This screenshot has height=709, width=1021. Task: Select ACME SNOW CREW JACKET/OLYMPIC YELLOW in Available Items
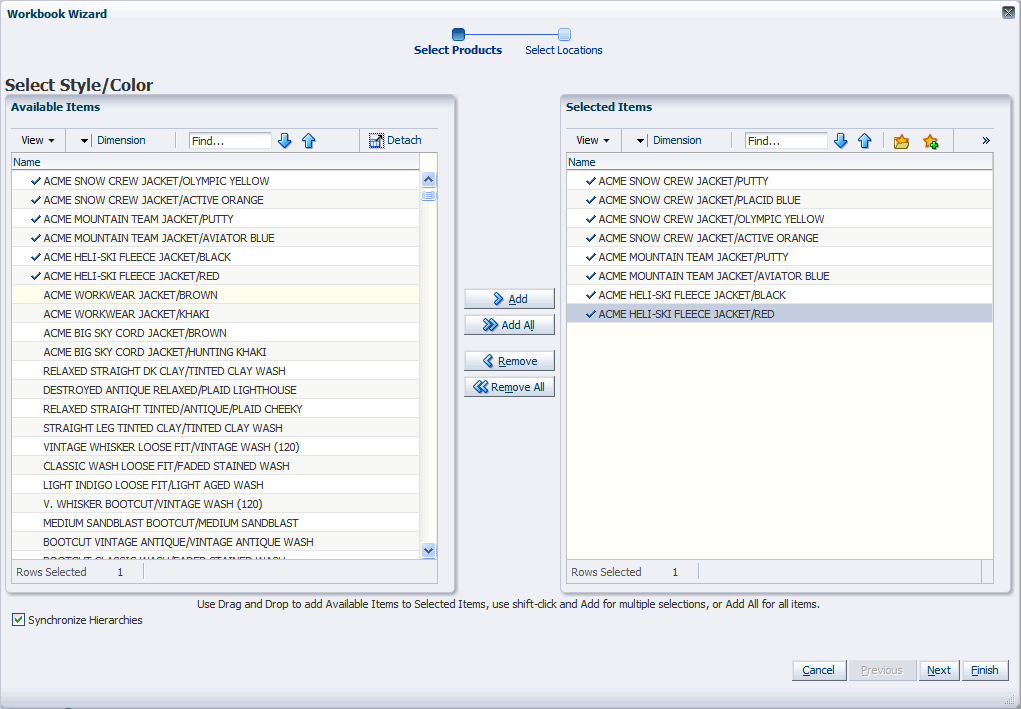tap(216, 181)
